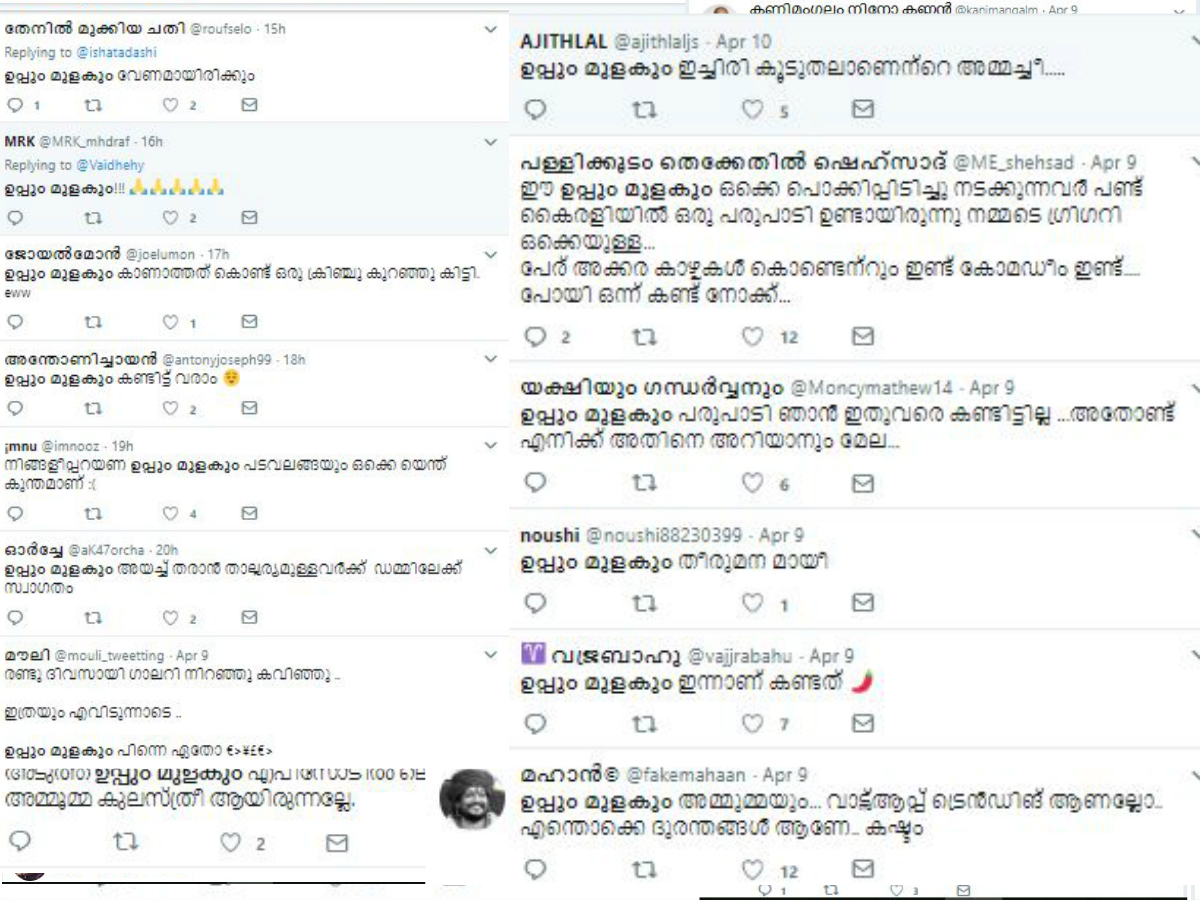Image resolution: width=1200 pixels, height=900 pixels.
Task: Like the @fakemahaan tweet with 12 likes
Action: tap(752, 869)
